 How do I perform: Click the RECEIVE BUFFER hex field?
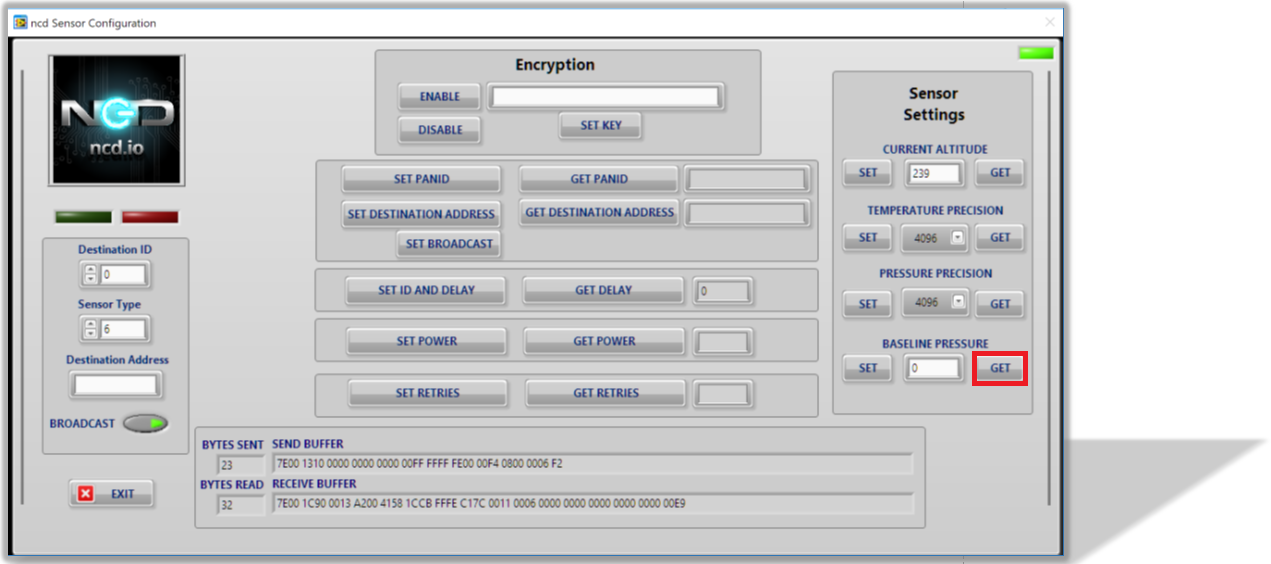592,504
